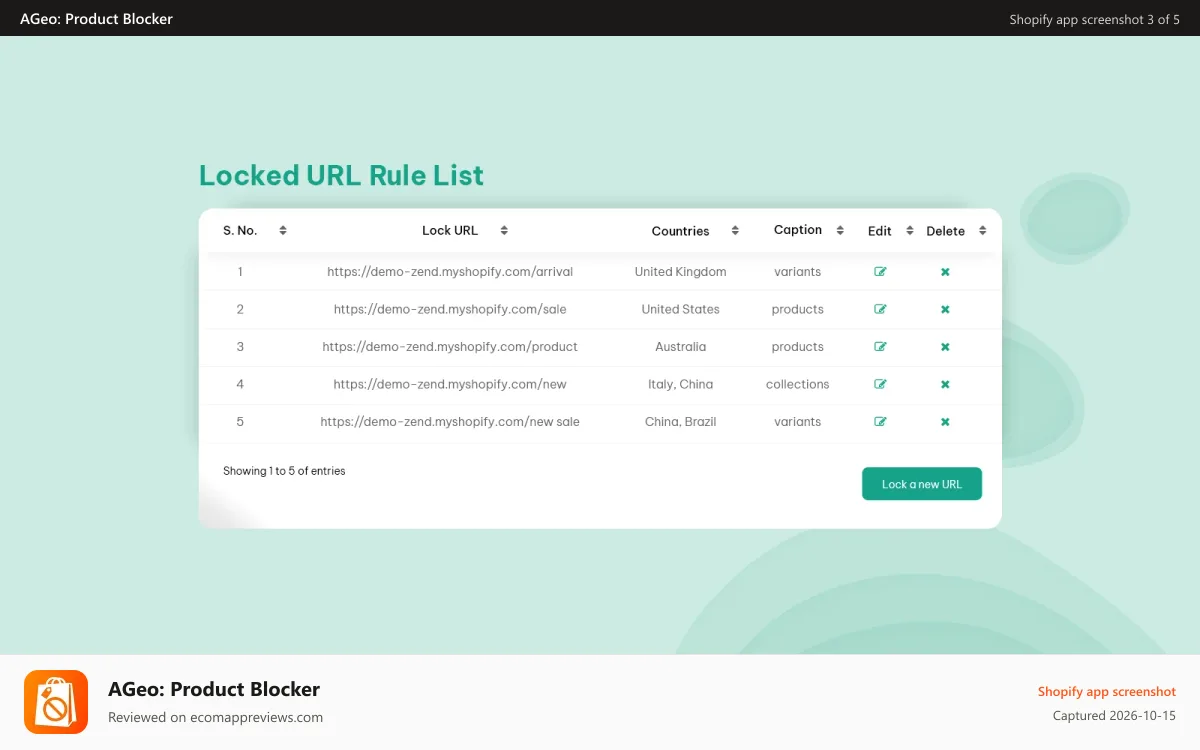Viewport: 1200px width, 750px height.
Task: Delete the /product URL rule
Action: 945,347
